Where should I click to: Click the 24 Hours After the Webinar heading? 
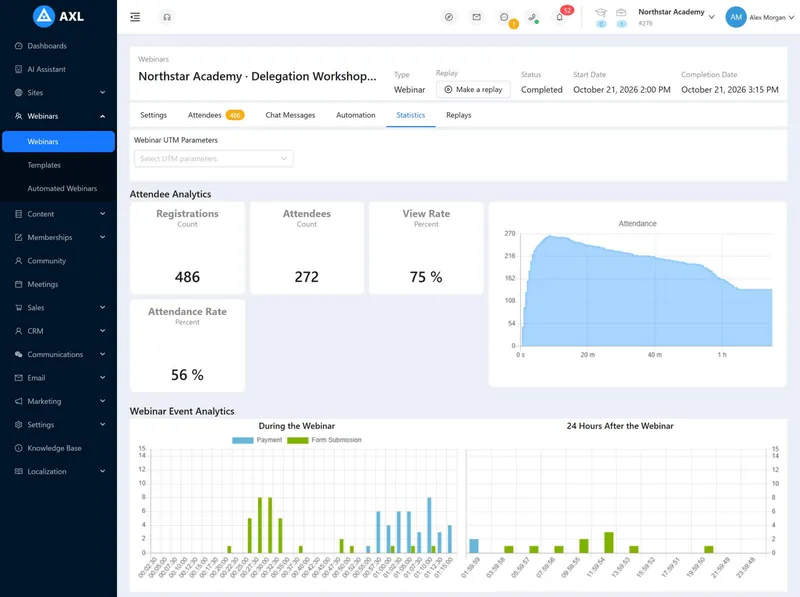tap(620, 426)
